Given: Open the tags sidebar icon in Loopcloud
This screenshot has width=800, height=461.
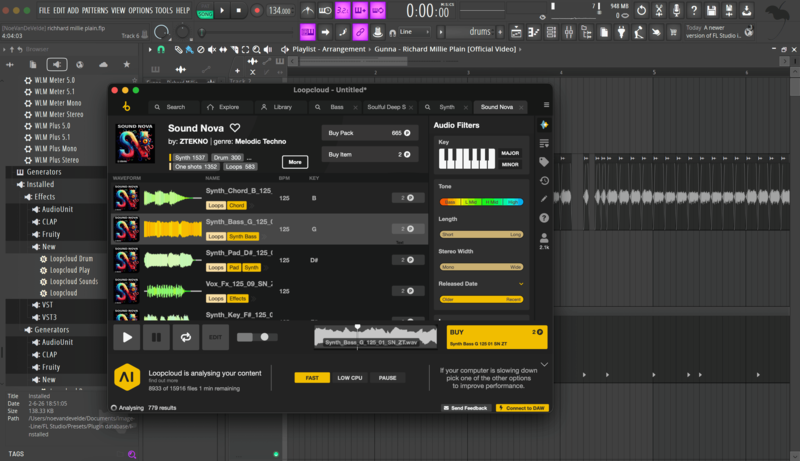Looking at the screenshot, I should [544, 162].
